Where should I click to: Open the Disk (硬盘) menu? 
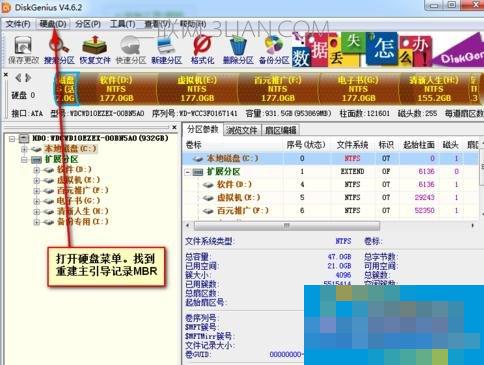pyautogui.click(x=53, y=24)
